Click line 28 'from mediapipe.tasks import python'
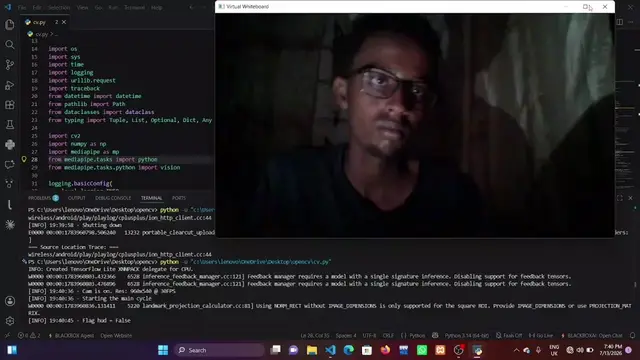640x360 pixels. 103,160
